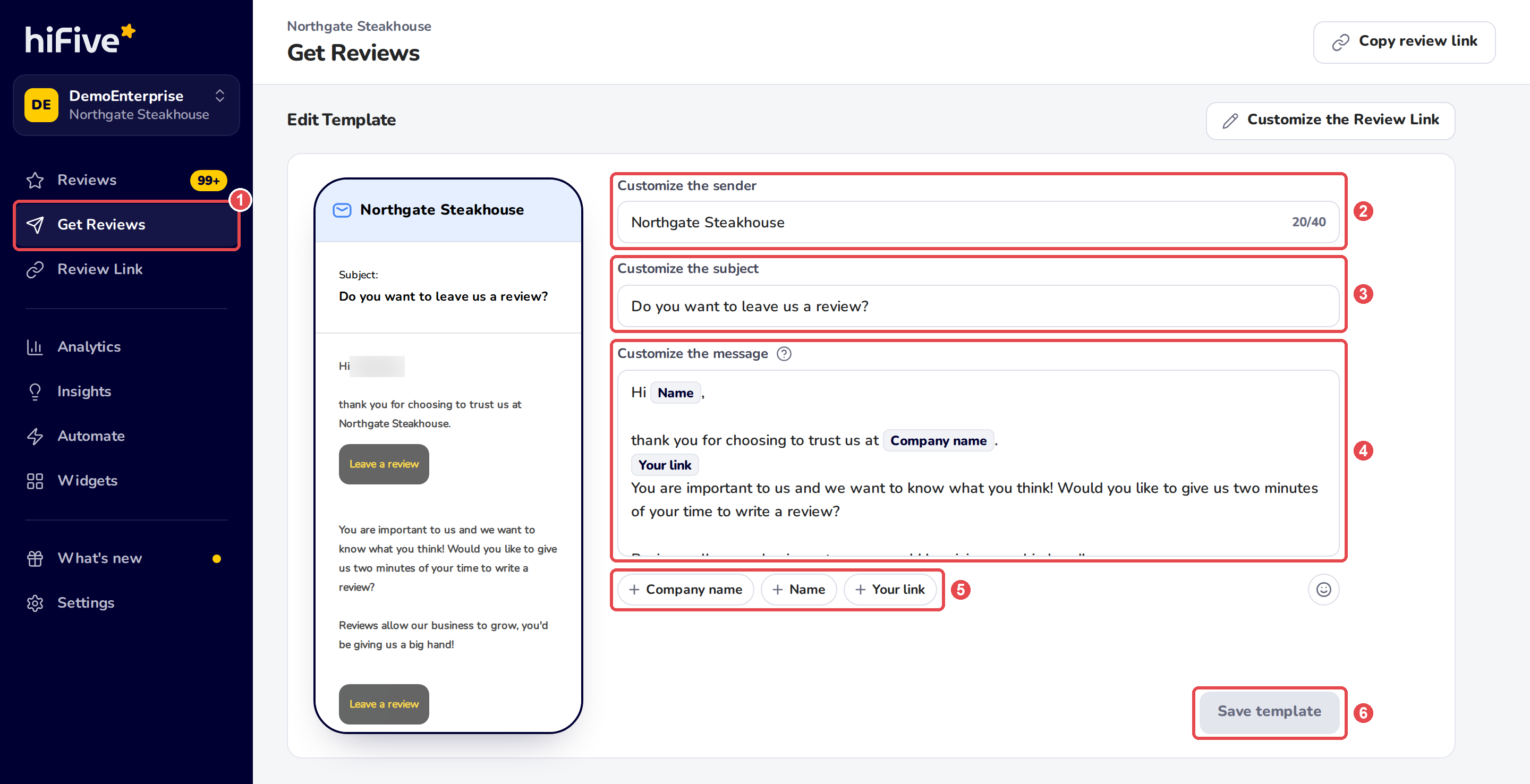Open Reviews in the sidebar
1530x784 pixels.
(x=126, y=180)
